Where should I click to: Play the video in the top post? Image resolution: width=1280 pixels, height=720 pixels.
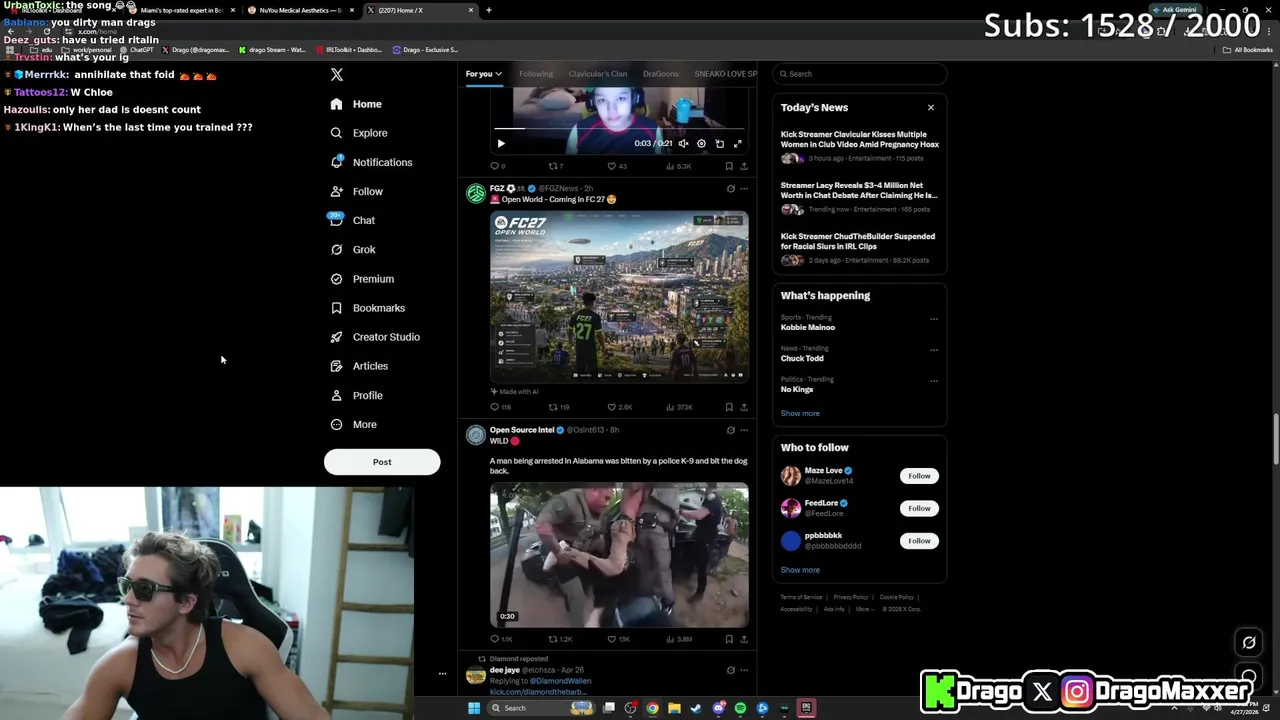coord(501,143)
